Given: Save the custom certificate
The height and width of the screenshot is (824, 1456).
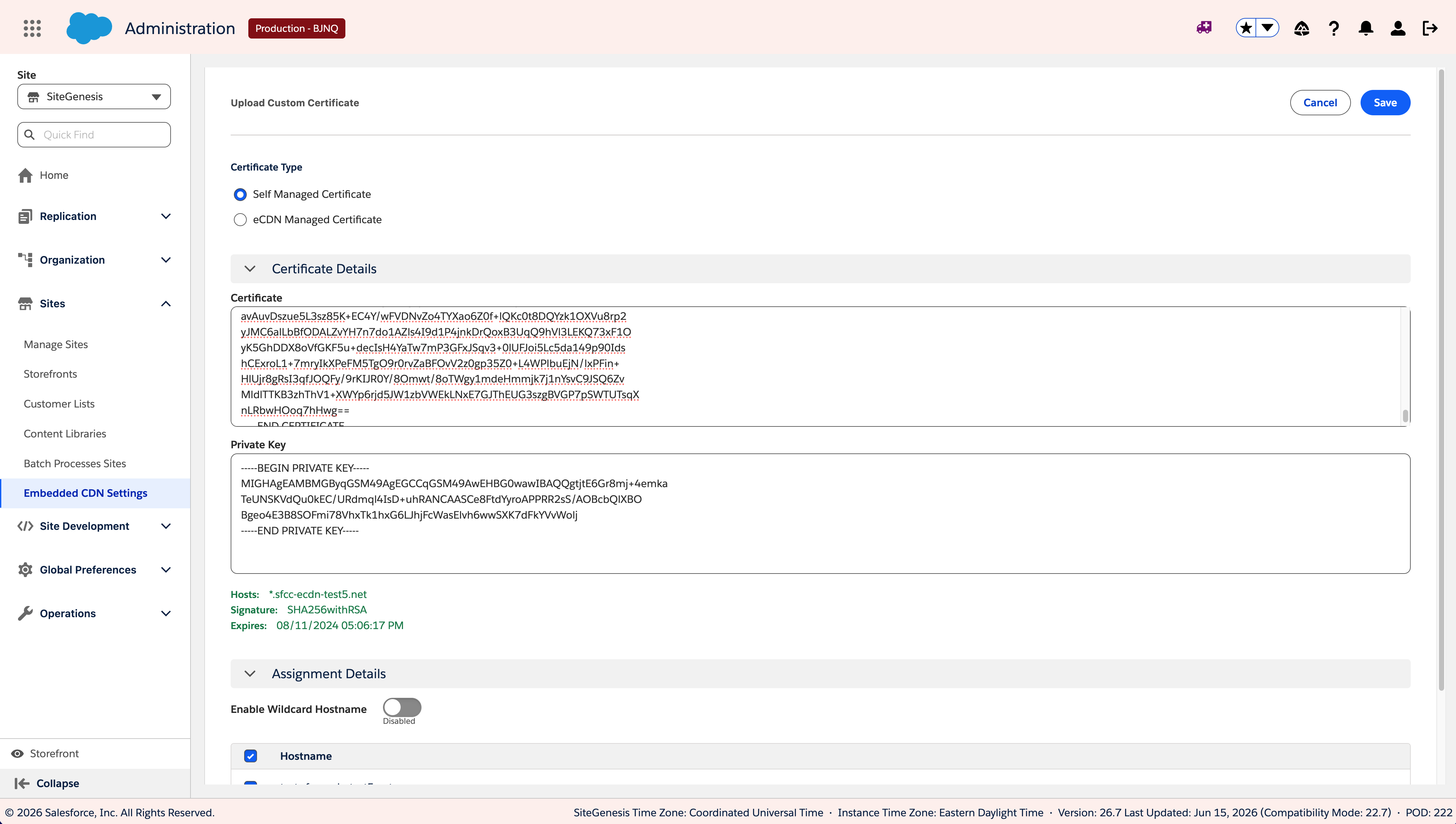Looking at the screenshot, I should point(1385,102).
